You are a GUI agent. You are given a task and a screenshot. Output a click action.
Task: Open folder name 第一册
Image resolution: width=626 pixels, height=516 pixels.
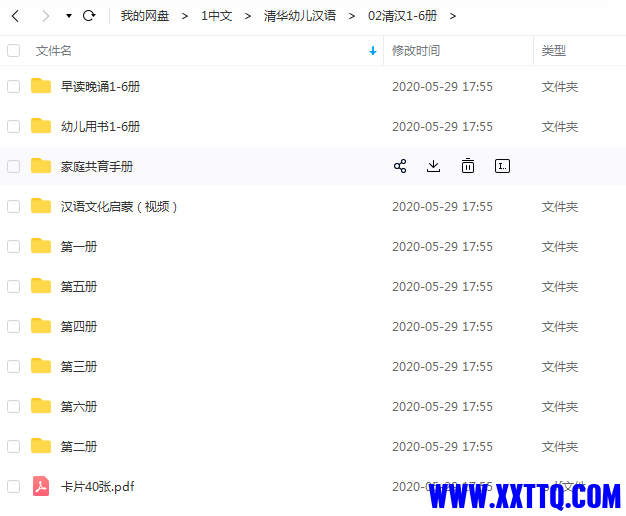[x=79, y=246]
